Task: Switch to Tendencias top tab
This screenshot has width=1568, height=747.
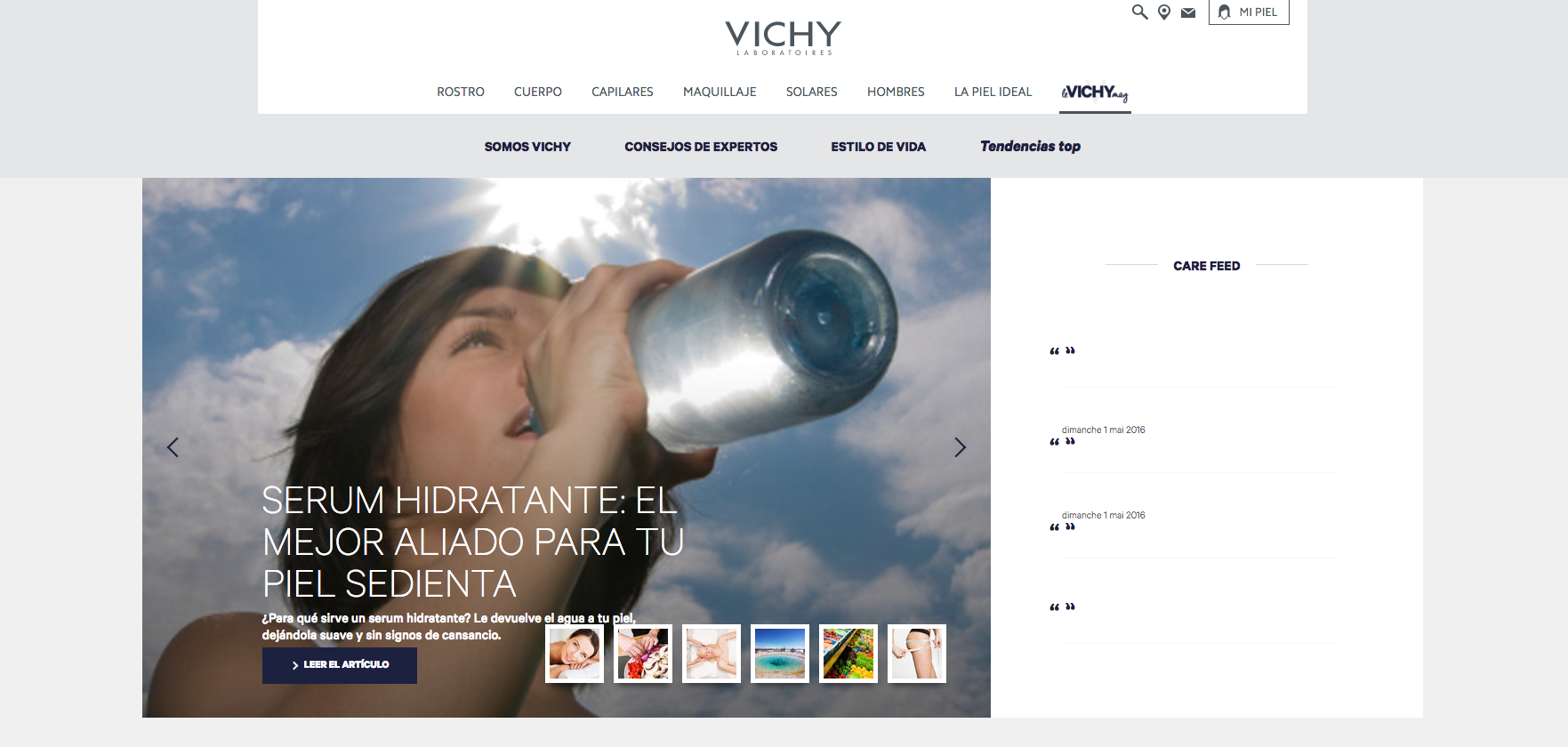Action: click(1030, 147)
